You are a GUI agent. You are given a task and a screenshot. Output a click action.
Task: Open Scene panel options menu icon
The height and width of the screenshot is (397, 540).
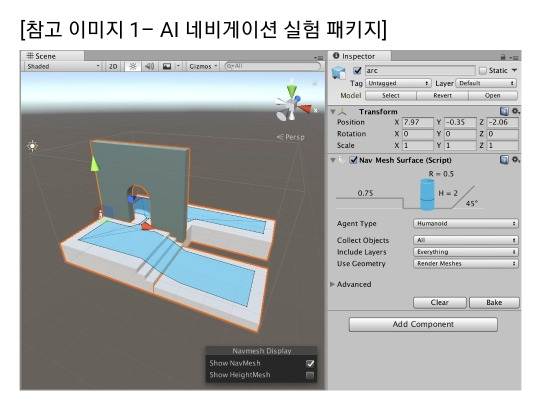(x=319, y=58)
